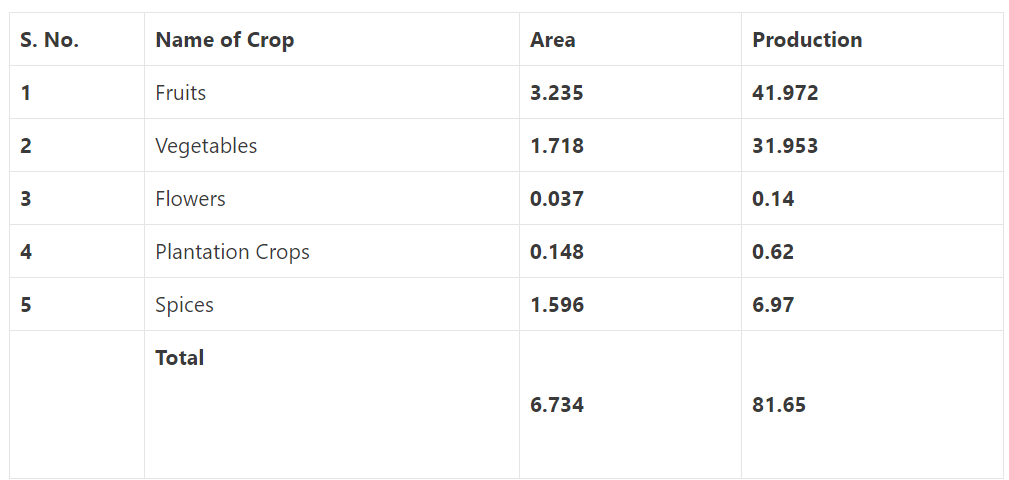Image resolution: width=1009 pixels, height=480 pixels.
Task: Click the total production value 81.65
Action: click(x=779, y=405)
